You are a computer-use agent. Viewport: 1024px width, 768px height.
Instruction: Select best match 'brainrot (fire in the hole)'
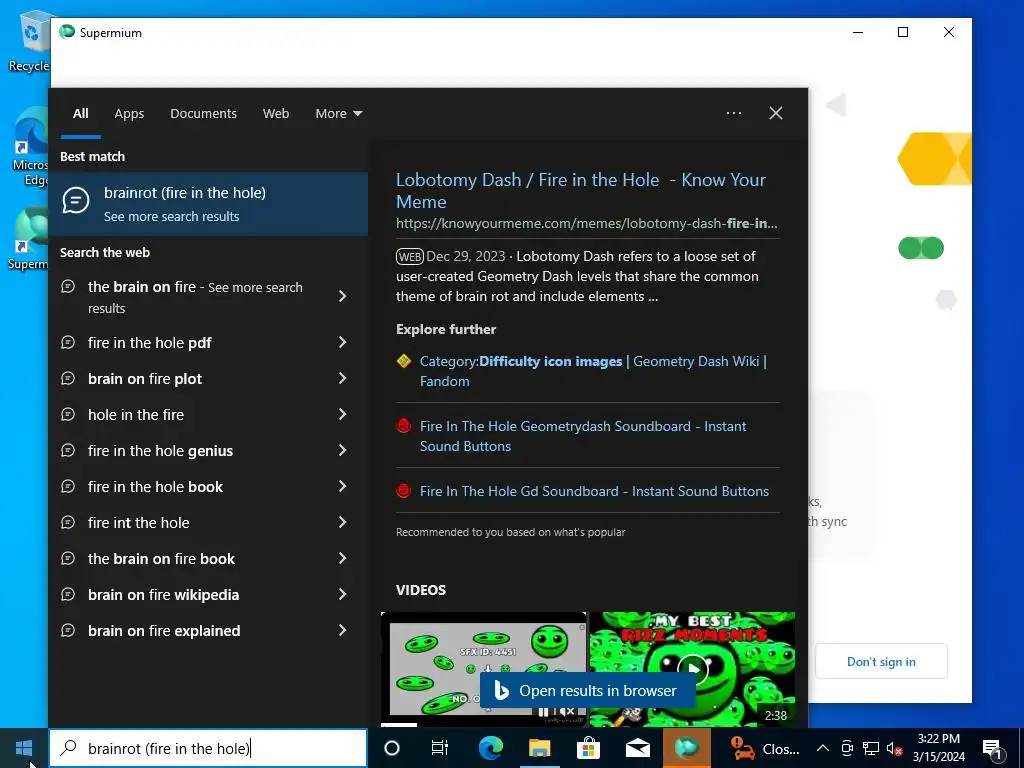click(x=208, y=204)
